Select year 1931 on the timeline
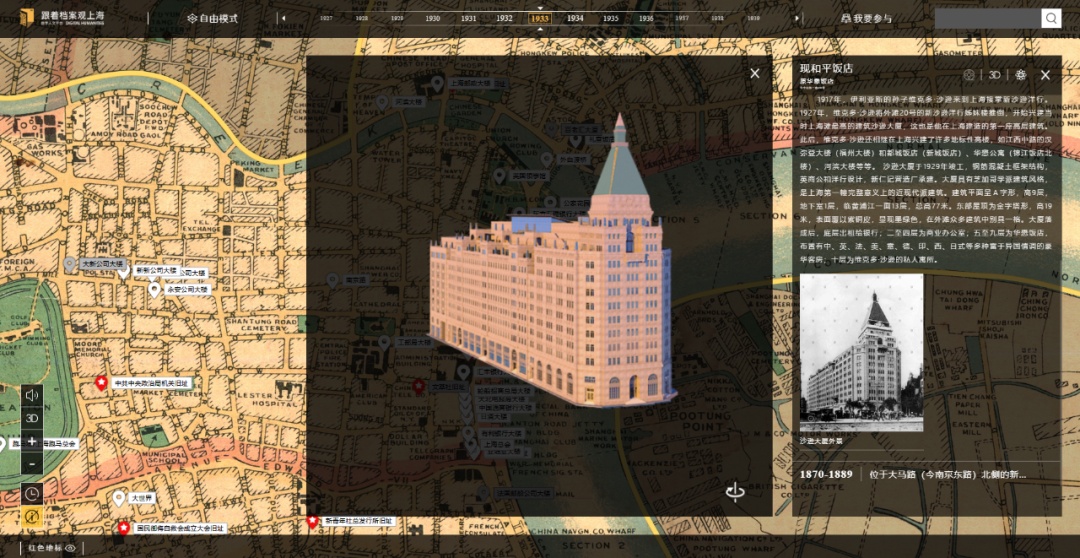 coord(468,19)
